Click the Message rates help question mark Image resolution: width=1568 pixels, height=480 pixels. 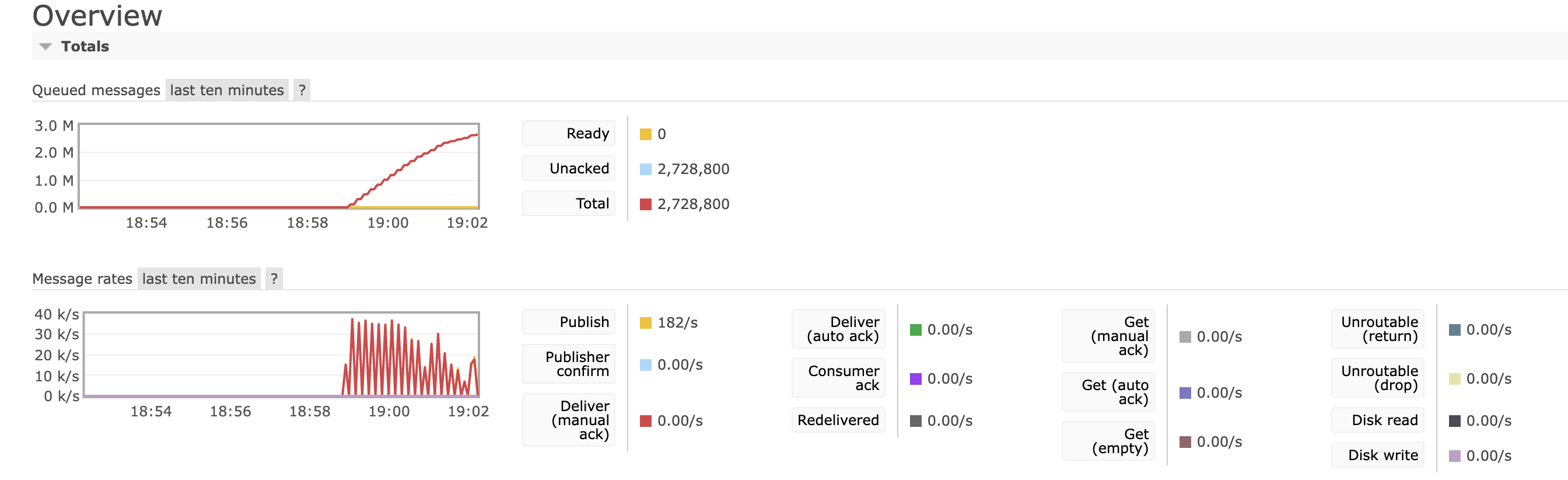coord(274,279)
